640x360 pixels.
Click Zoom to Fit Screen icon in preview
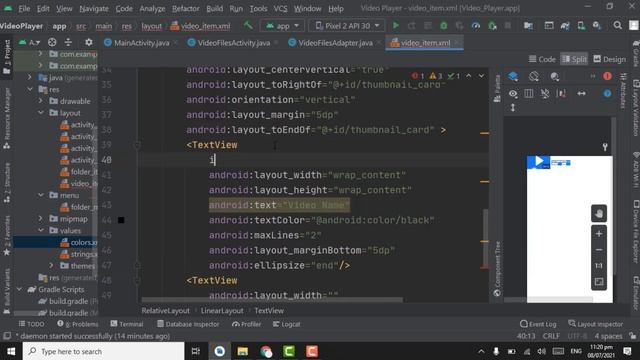[599, 282]
